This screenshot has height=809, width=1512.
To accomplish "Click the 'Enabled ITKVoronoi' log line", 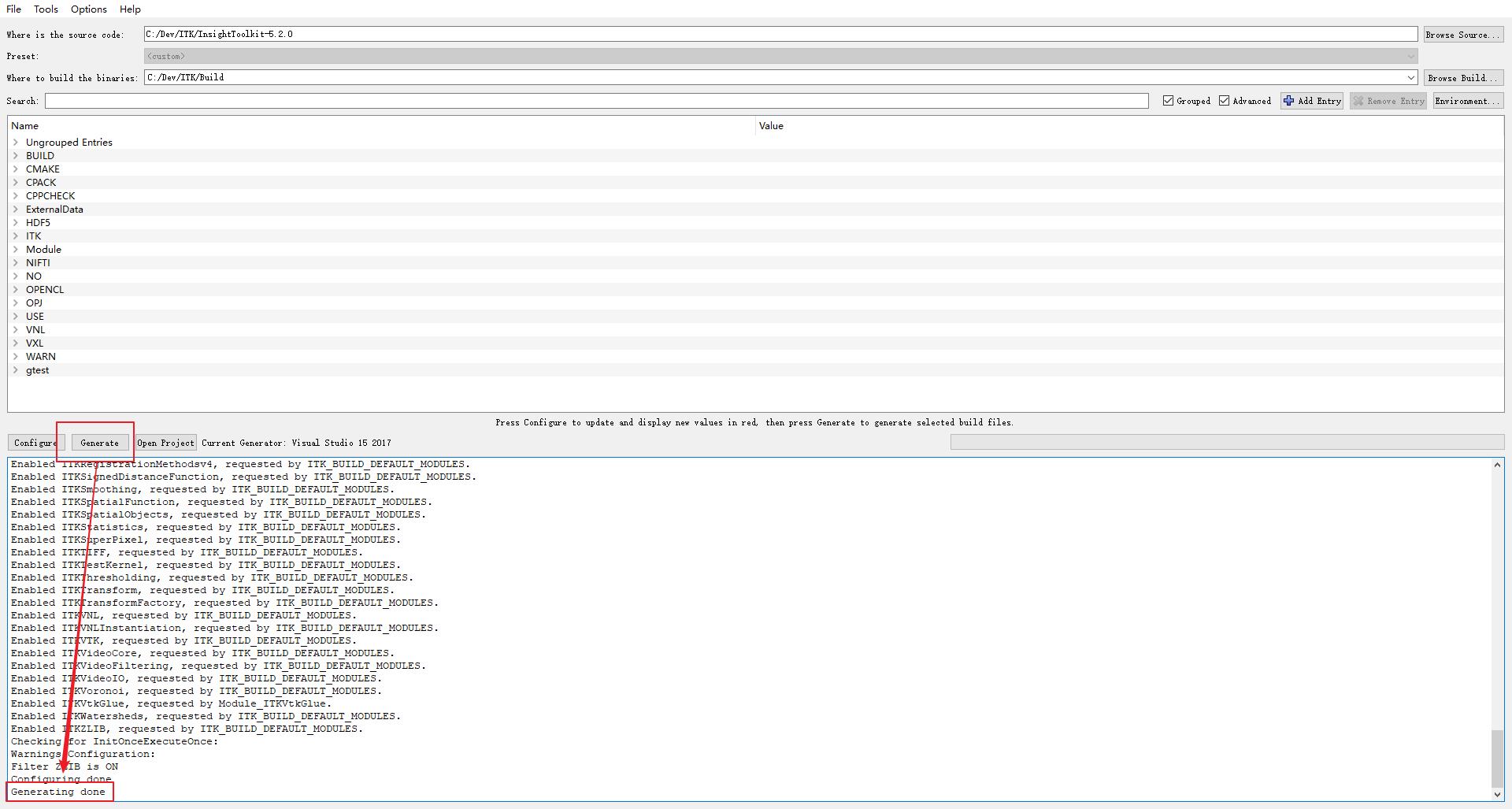I will click(x=197, y=691).
